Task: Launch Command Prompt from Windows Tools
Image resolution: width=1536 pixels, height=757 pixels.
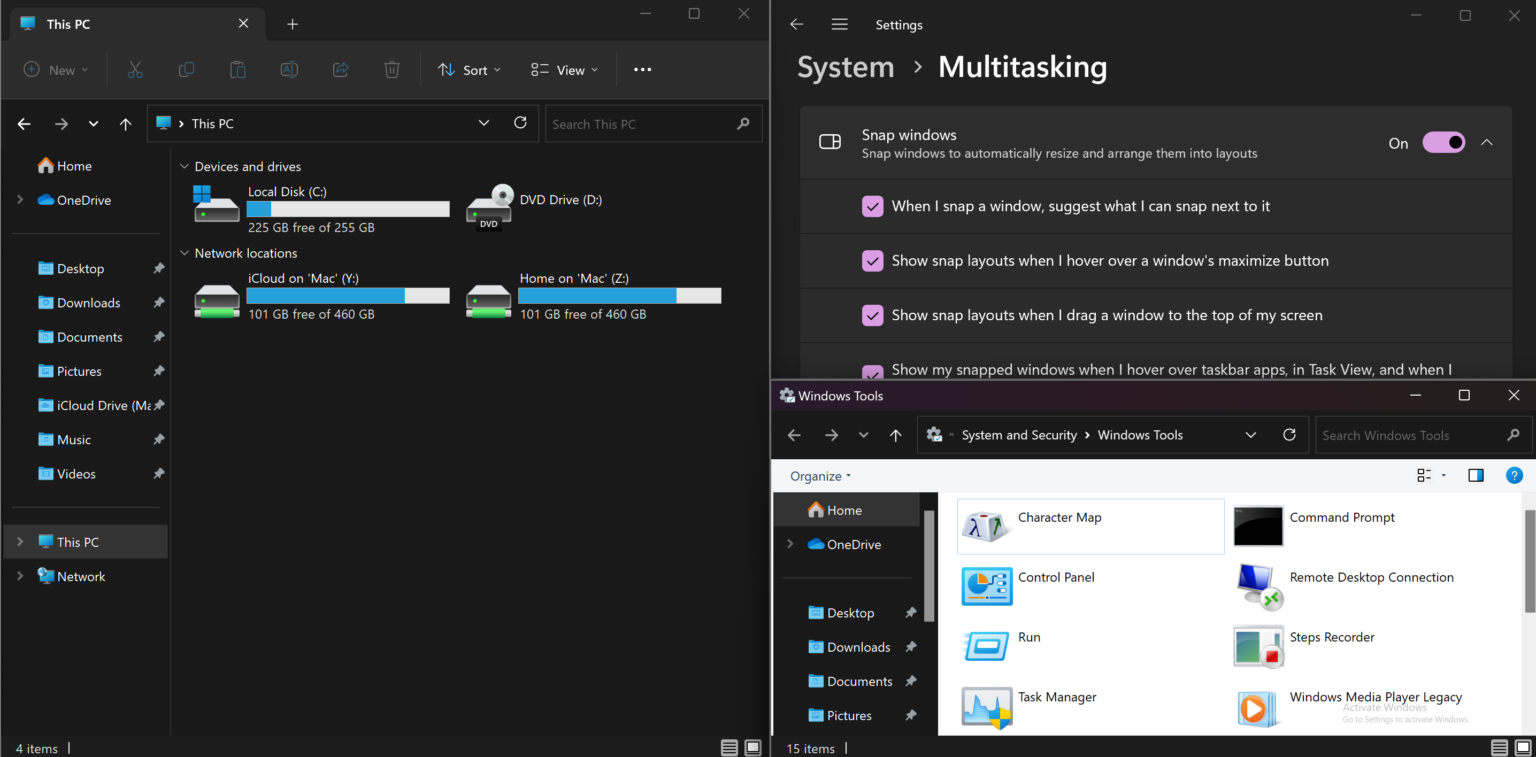Action: point(1342,518)
